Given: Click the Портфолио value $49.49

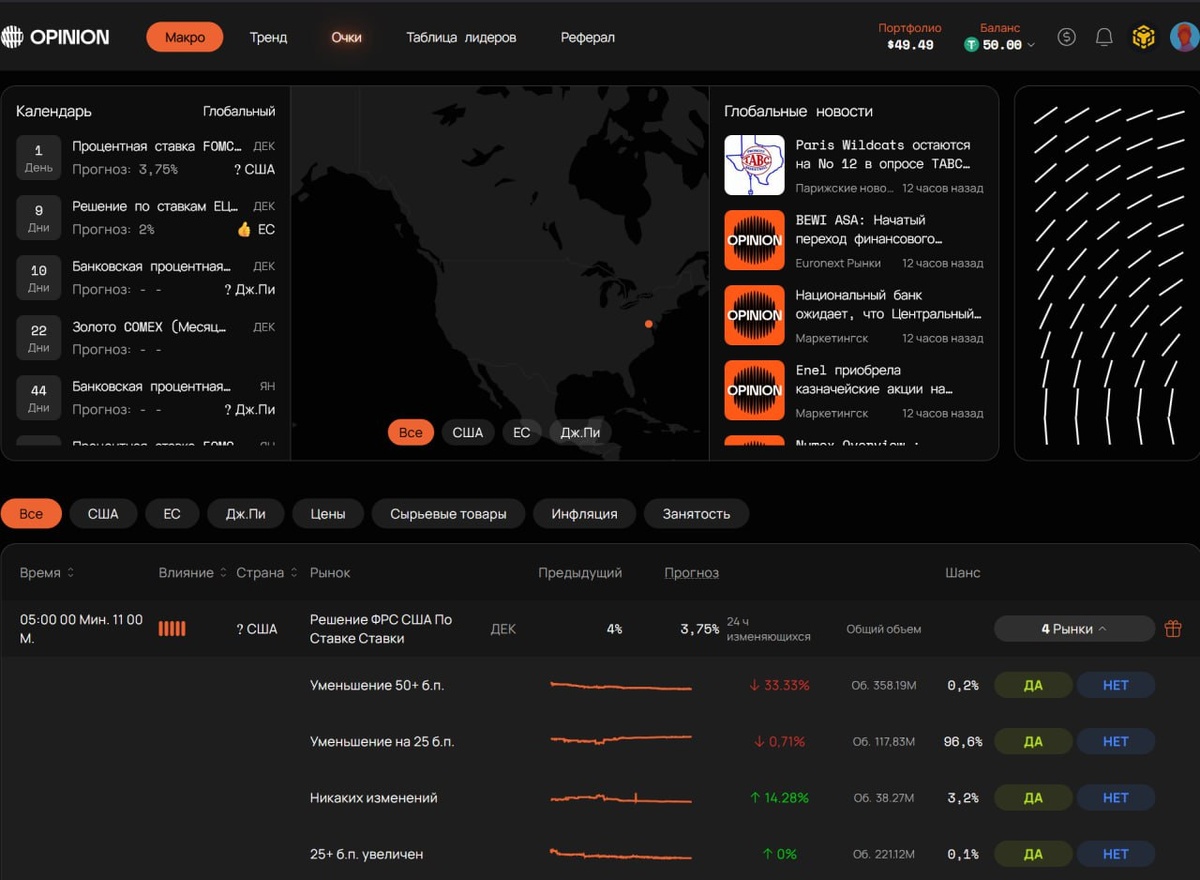Looking at the screenshot, I should pos(910,45).
